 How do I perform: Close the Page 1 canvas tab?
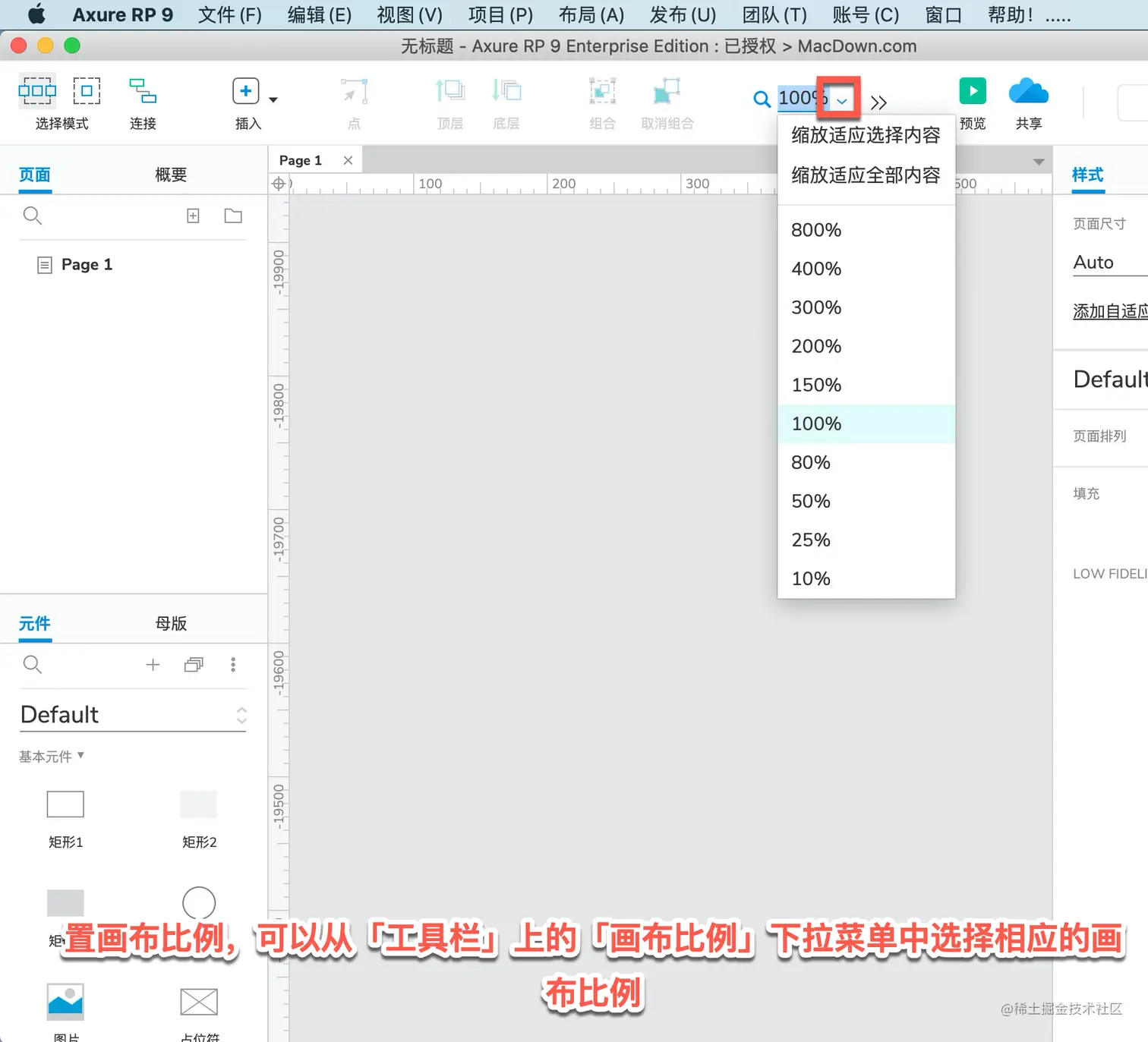click(348, 161)
